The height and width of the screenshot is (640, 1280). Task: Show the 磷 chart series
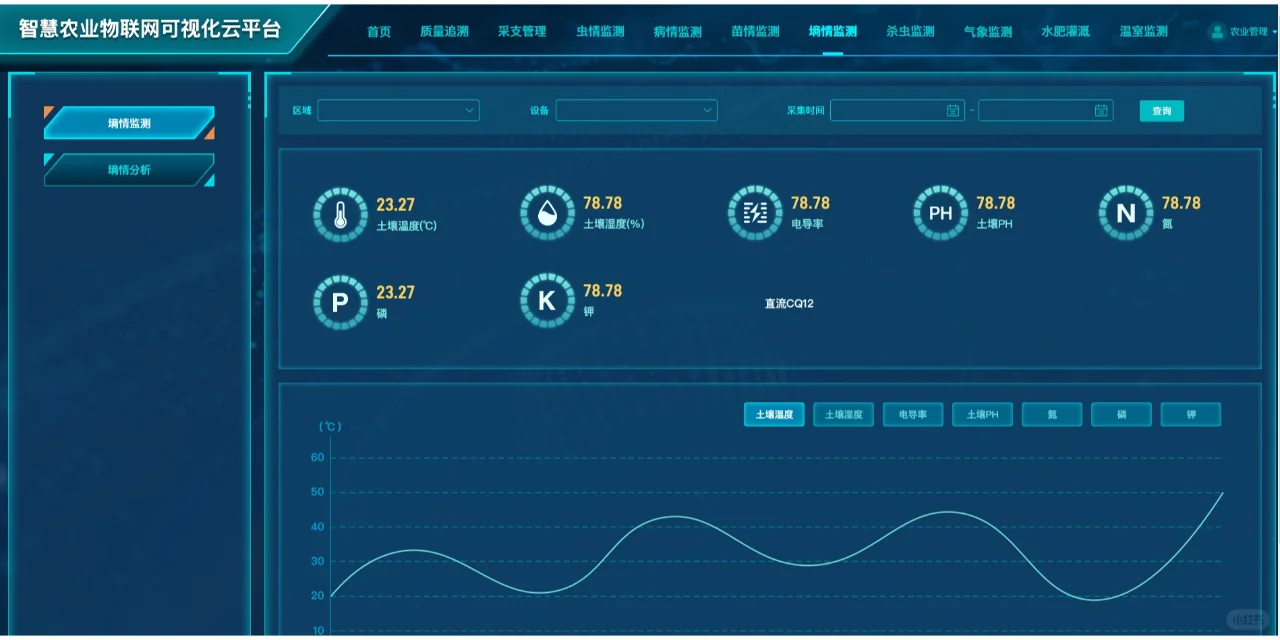tap(1121, 414)
